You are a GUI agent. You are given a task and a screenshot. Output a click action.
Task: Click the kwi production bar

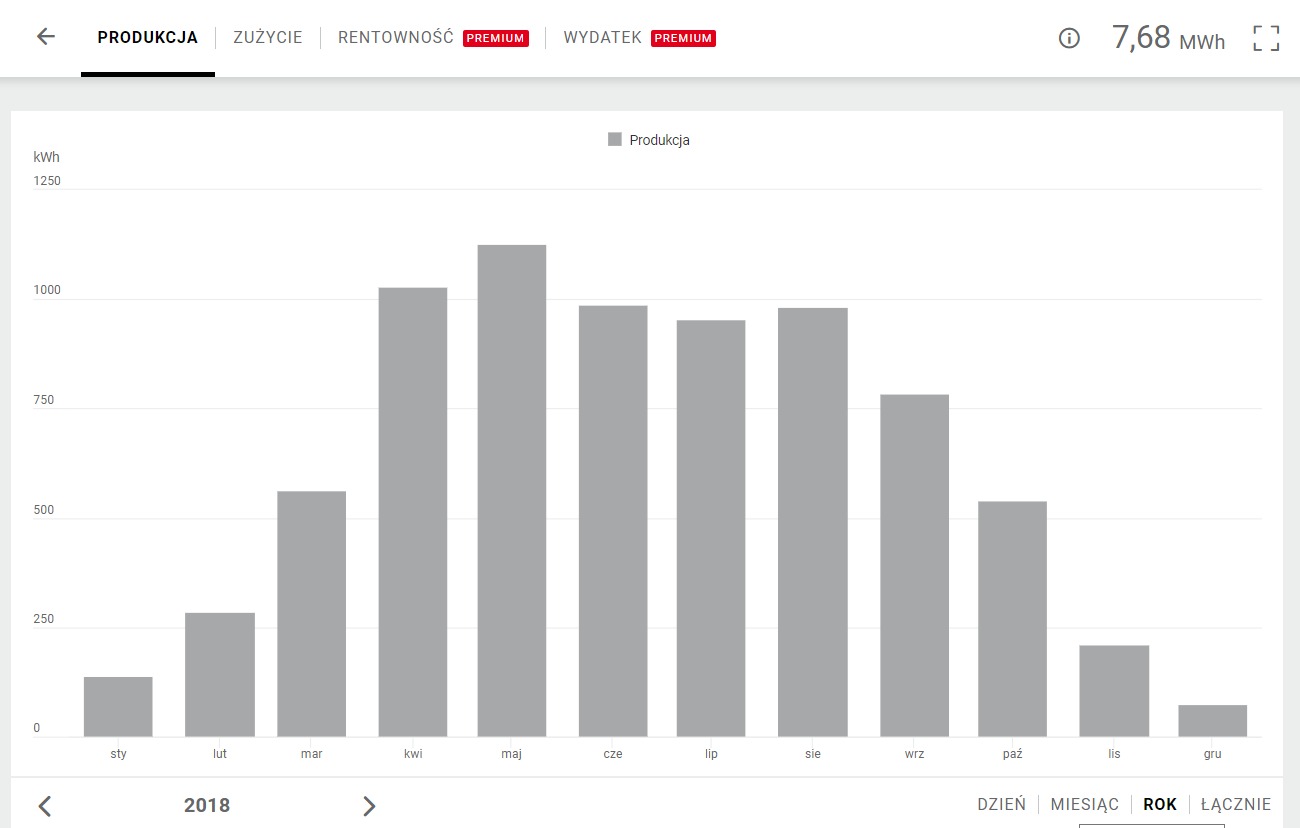pyautogui.click(x=413, y=512)
